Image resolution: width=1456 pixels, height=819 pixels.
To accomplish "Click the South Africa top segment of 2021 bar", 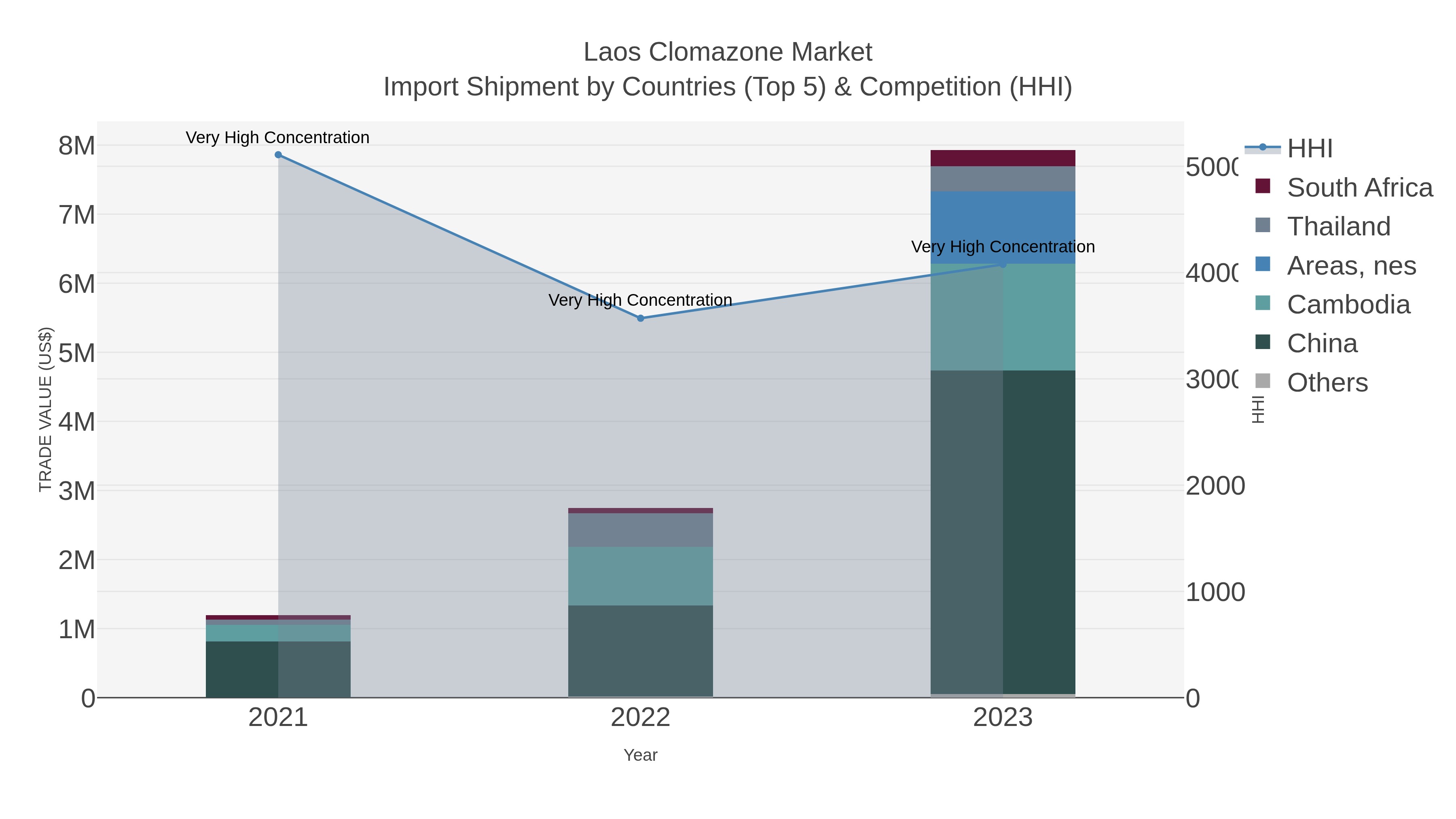I will tap(278, 617).
